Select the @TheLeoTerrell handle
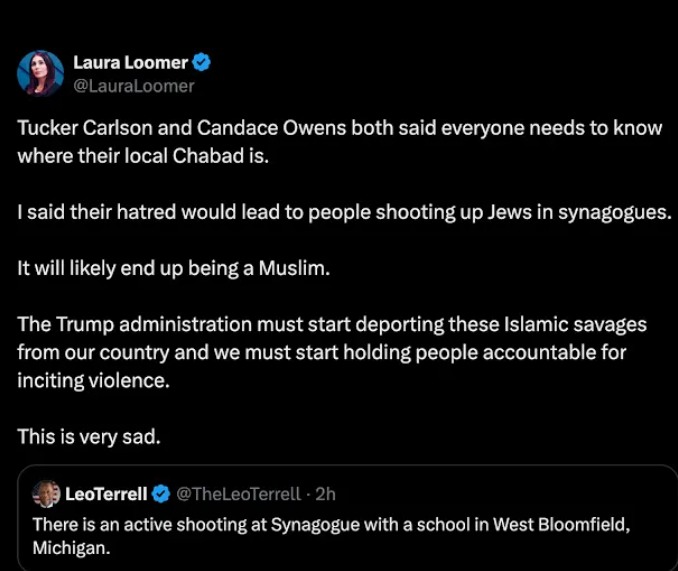678x571 pixels. [240, 494]
